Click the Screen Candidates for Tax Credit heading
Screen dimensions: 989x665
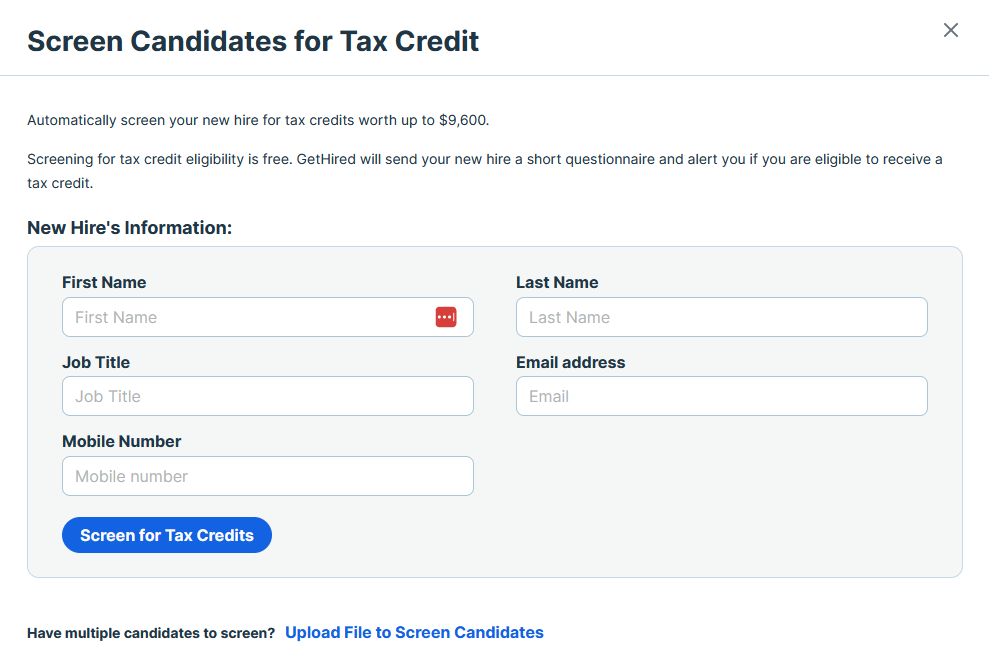pyautogui.click(x=253, y=41)
